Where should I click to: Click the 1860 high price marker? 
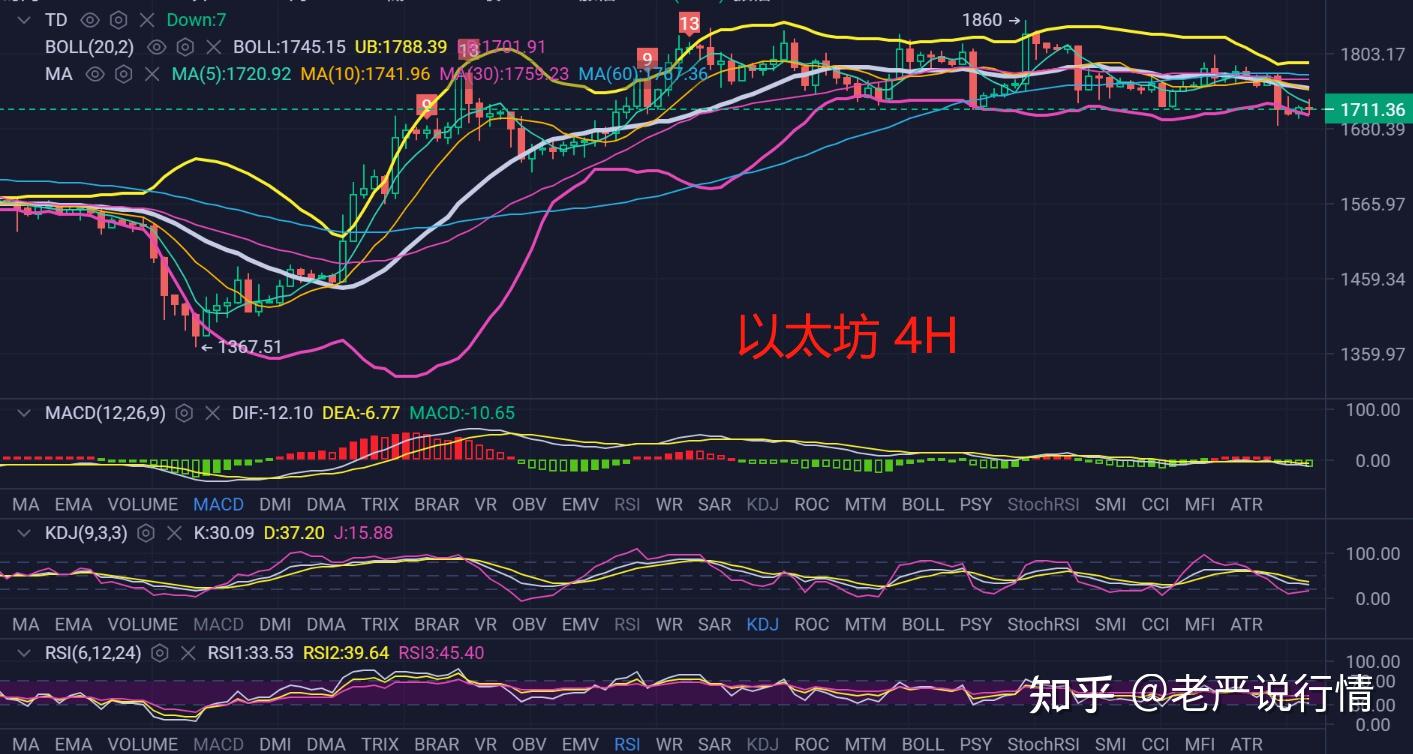coord(990,20)
